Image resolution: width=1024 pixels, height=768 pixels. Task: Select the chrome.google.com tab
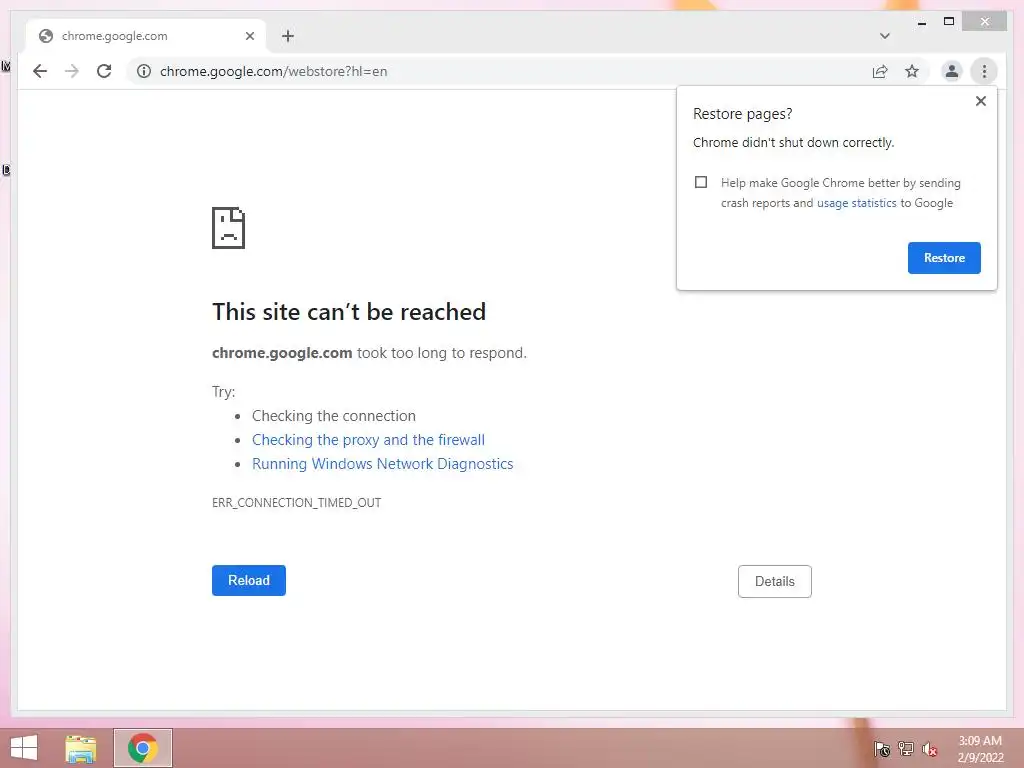click(x=146, y=36)
